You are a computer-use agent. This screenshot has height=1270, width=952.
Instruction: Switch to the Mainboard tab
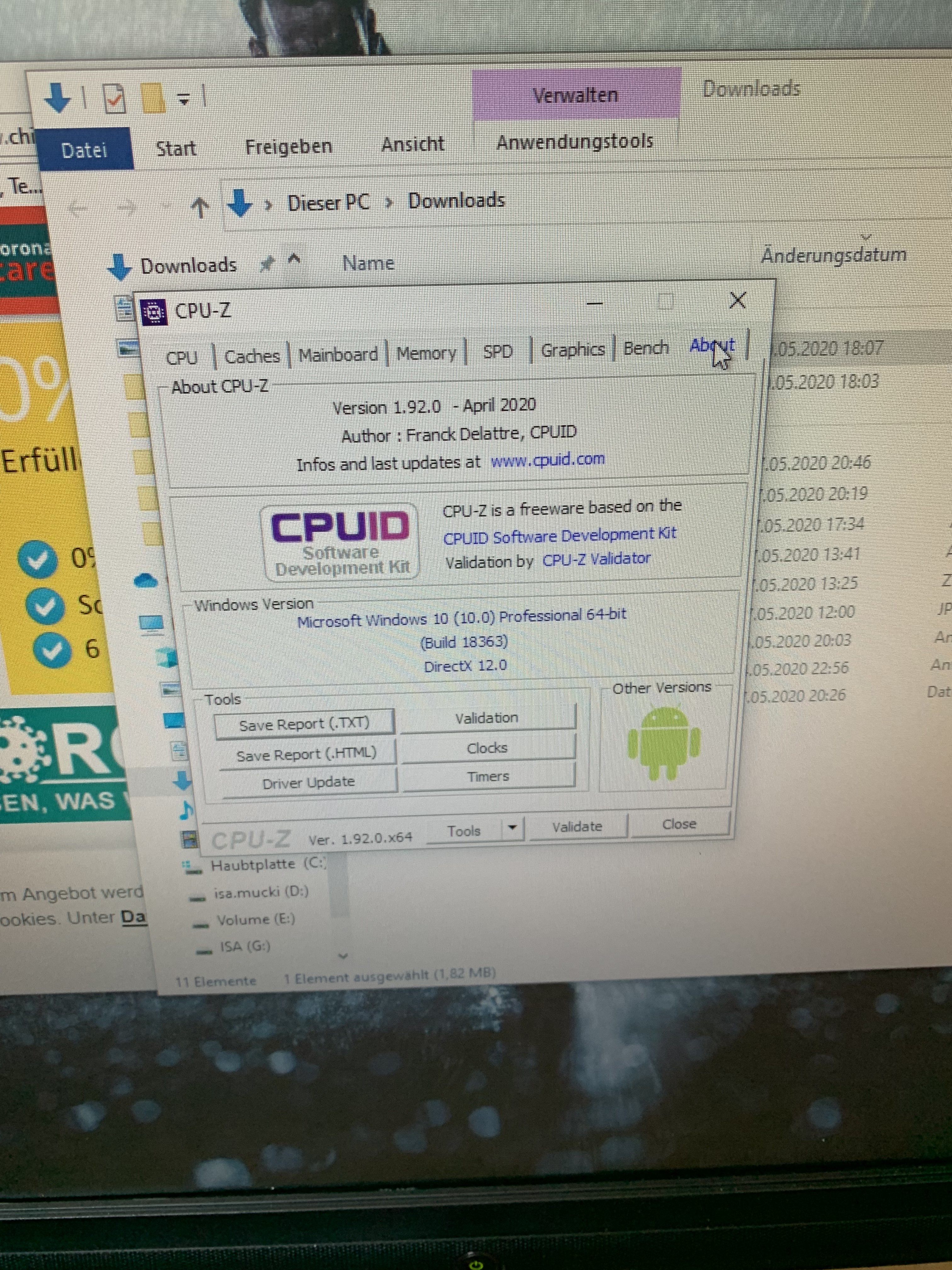338,355
